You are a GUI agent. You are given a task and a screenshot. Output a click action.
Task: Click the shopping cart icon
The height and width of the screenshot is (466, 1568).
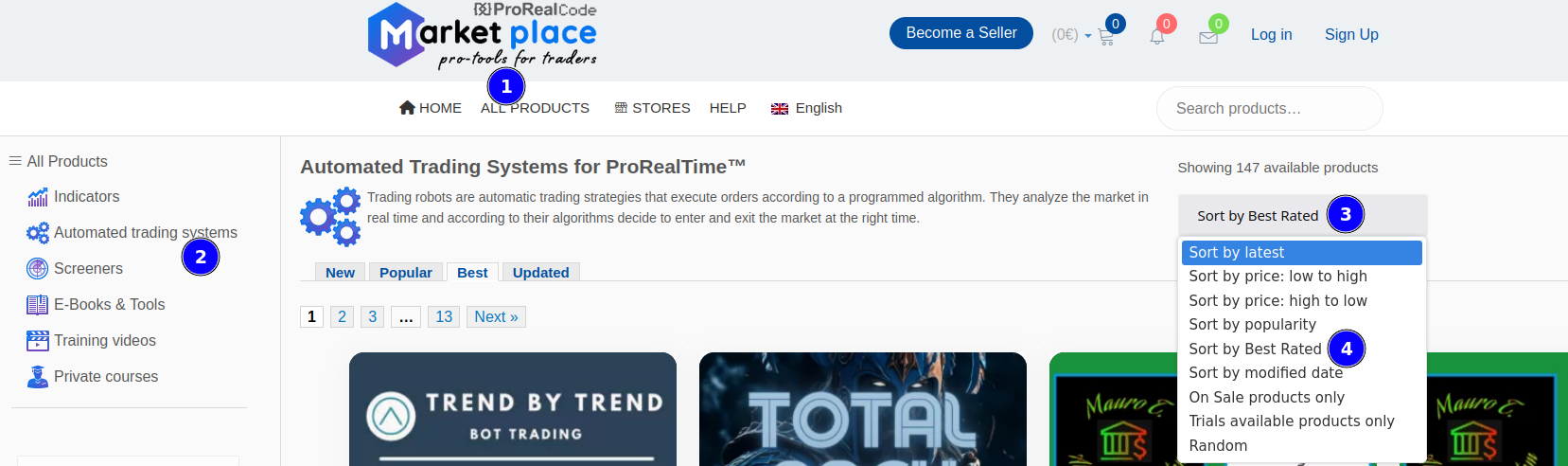(x=1105, y=38)
